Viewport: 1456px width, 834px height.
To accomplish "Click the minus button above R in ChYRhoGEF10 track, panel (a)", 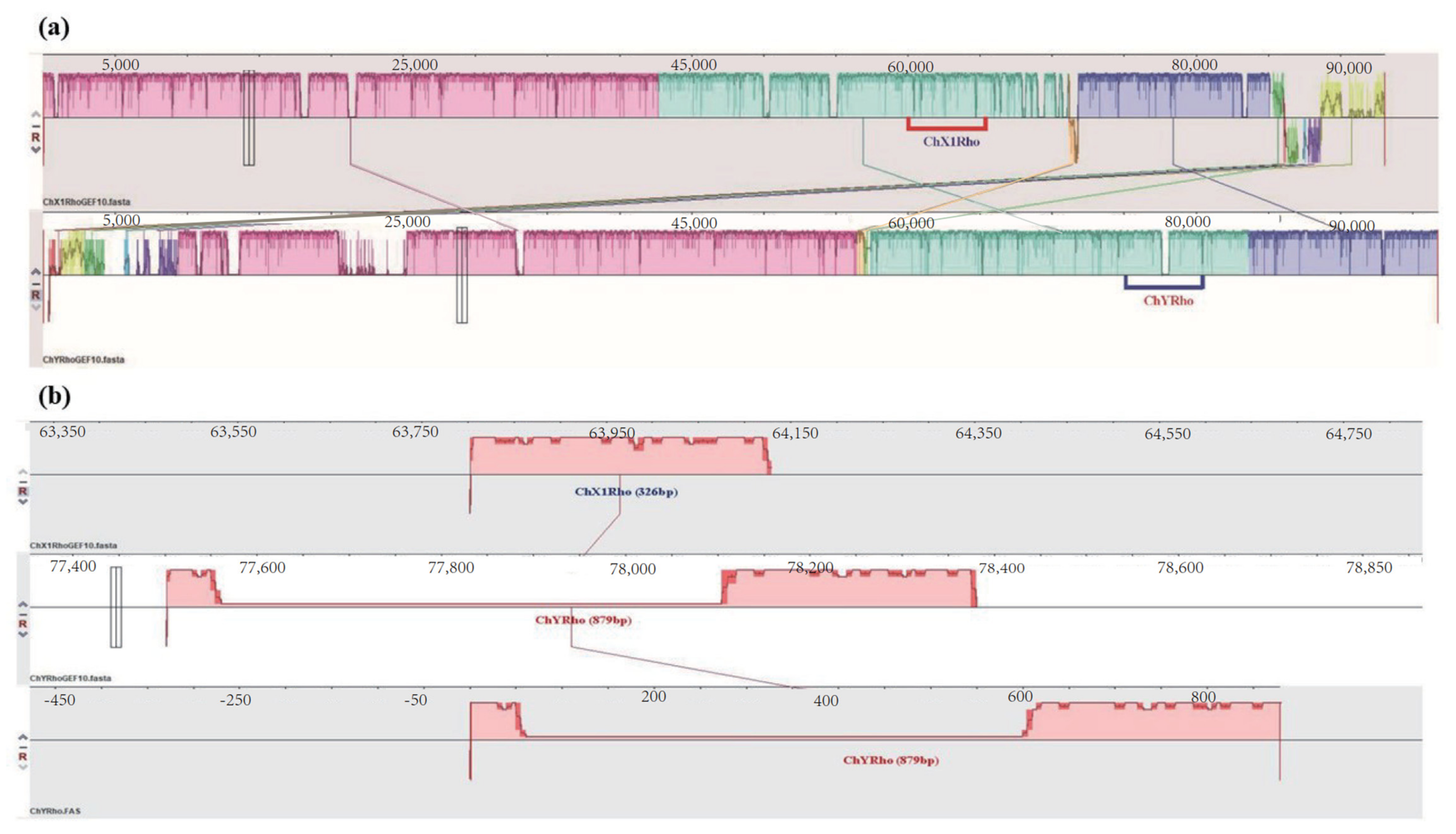I will coord(36,283).
